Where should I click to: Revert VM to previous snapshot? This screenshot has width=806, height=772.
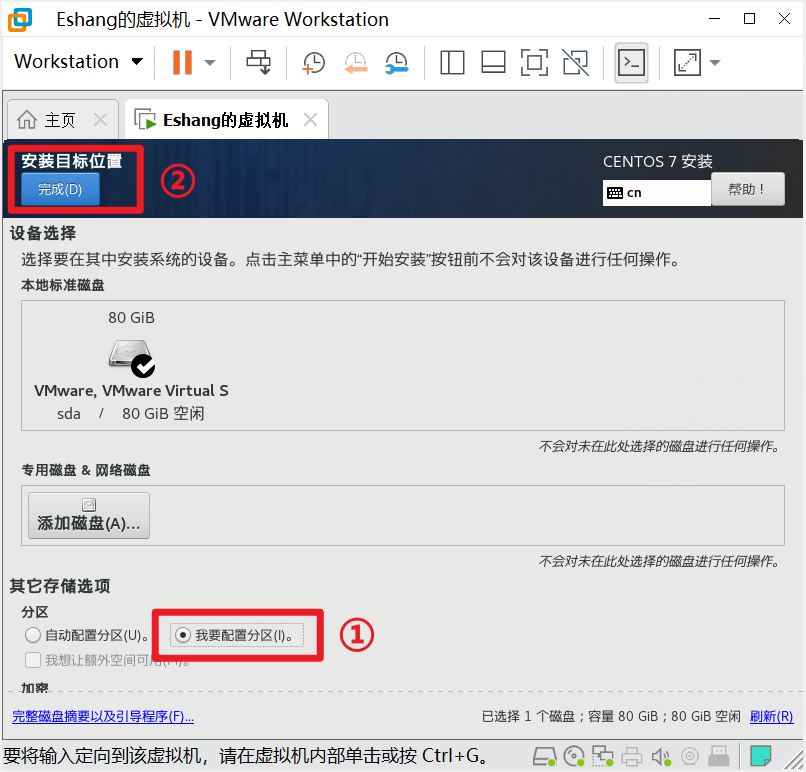(x=355, y=63)
